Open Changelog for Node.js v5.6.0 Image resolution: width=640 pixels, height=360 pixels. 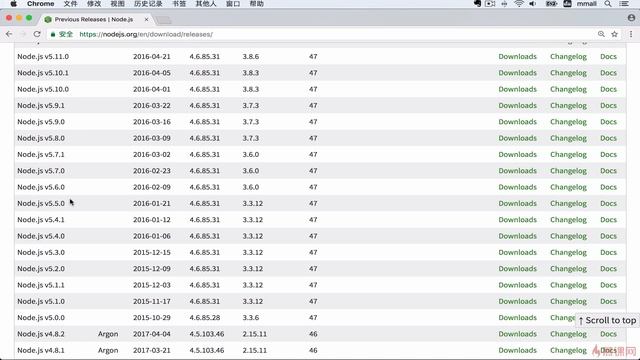pyautogui.click(x=568, y=187)
